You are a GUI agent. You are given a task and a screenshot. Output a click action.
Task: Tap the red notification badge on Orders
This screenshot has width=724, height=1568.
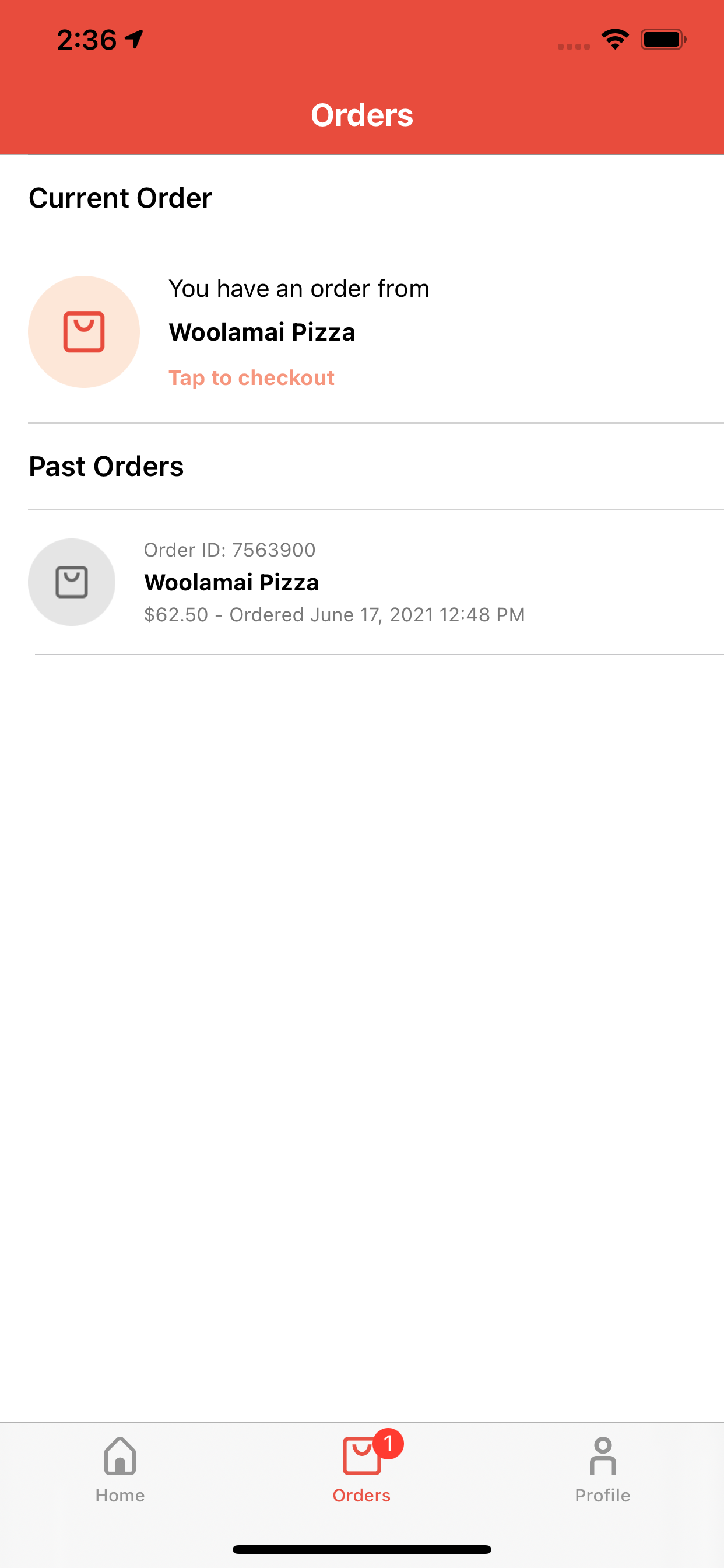(x=388, y=1443)
